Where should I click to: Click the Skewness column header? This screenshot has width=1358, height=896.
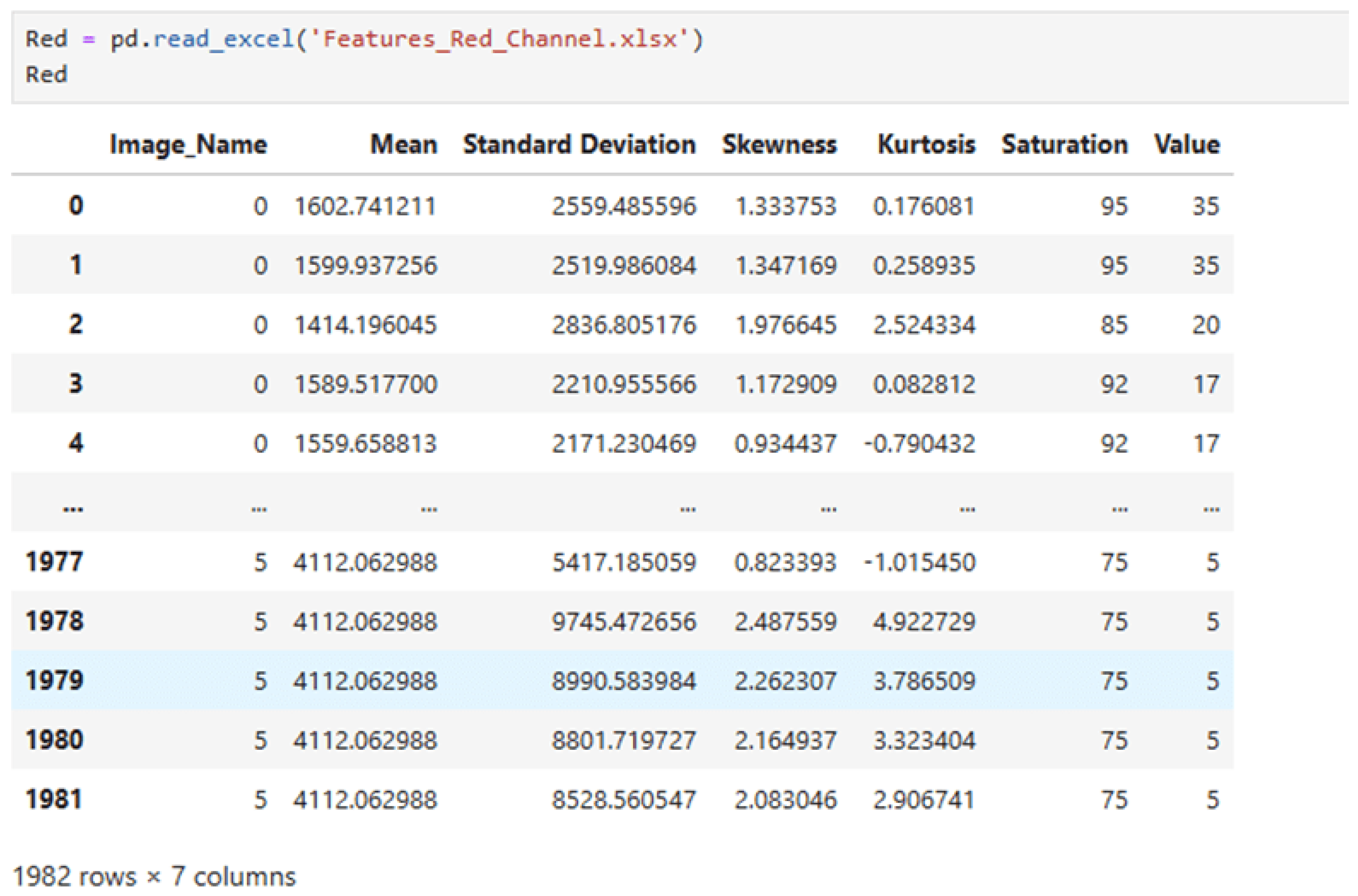(x=779, y=145)
